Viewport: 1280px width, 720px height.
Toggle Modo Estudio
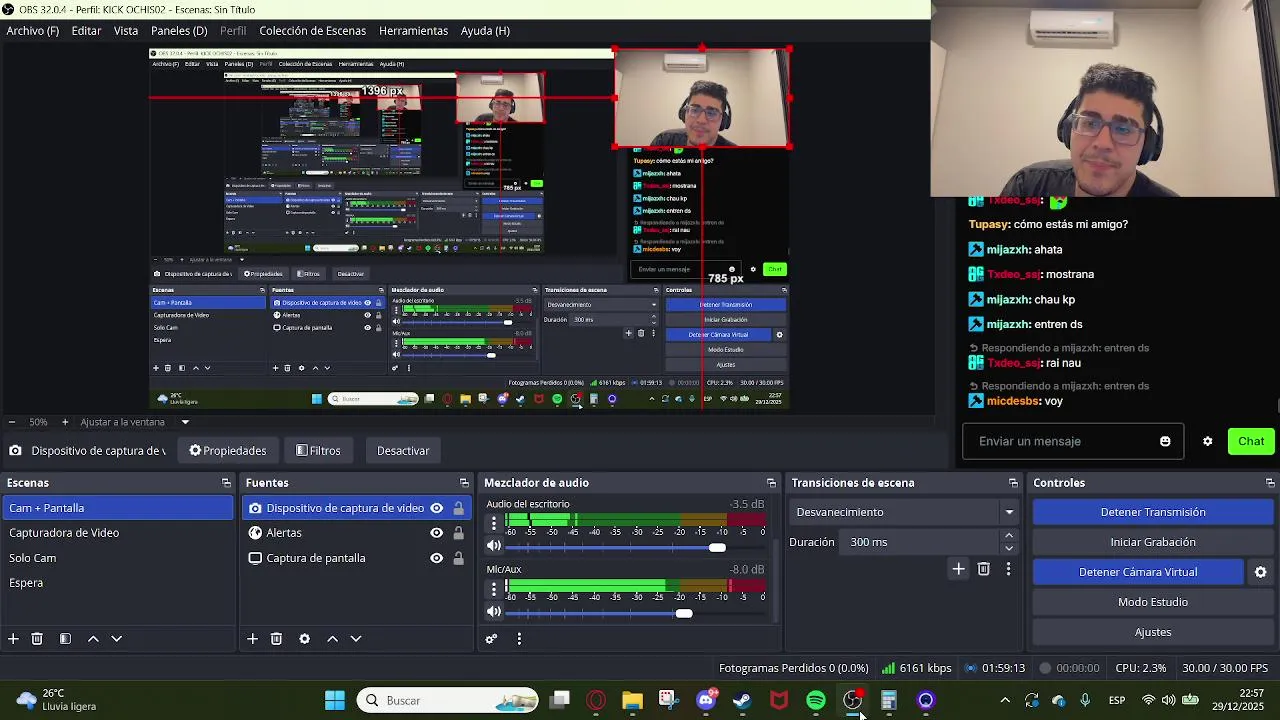pyautogui.click(x=1153, y=602)
